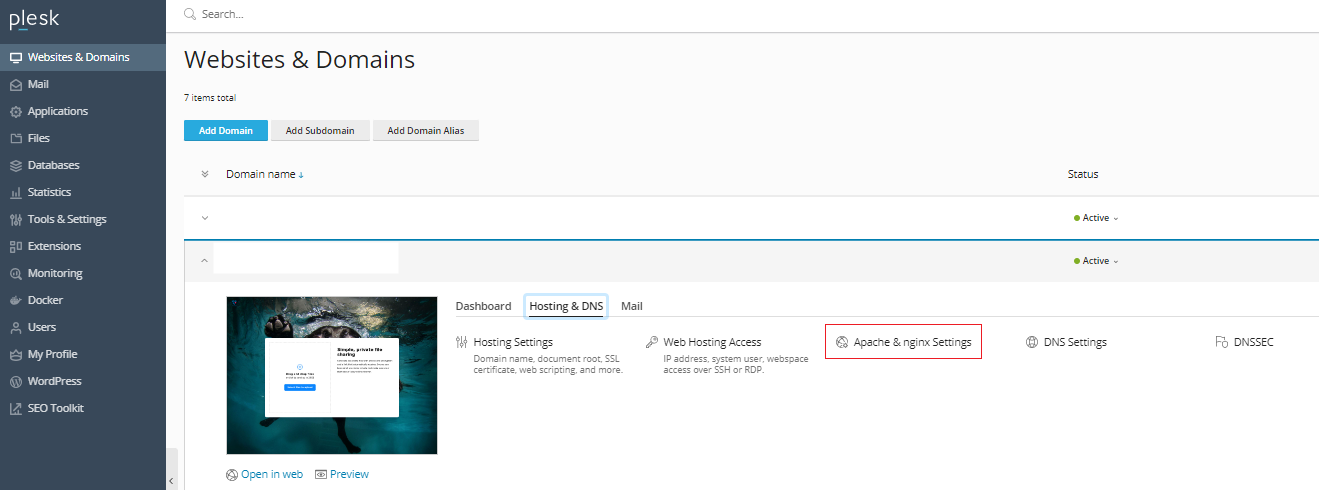The width and height of the screenshot is (1319, 490).
Task: Click the Add Subdomain button
Action: tap(320, 130)
